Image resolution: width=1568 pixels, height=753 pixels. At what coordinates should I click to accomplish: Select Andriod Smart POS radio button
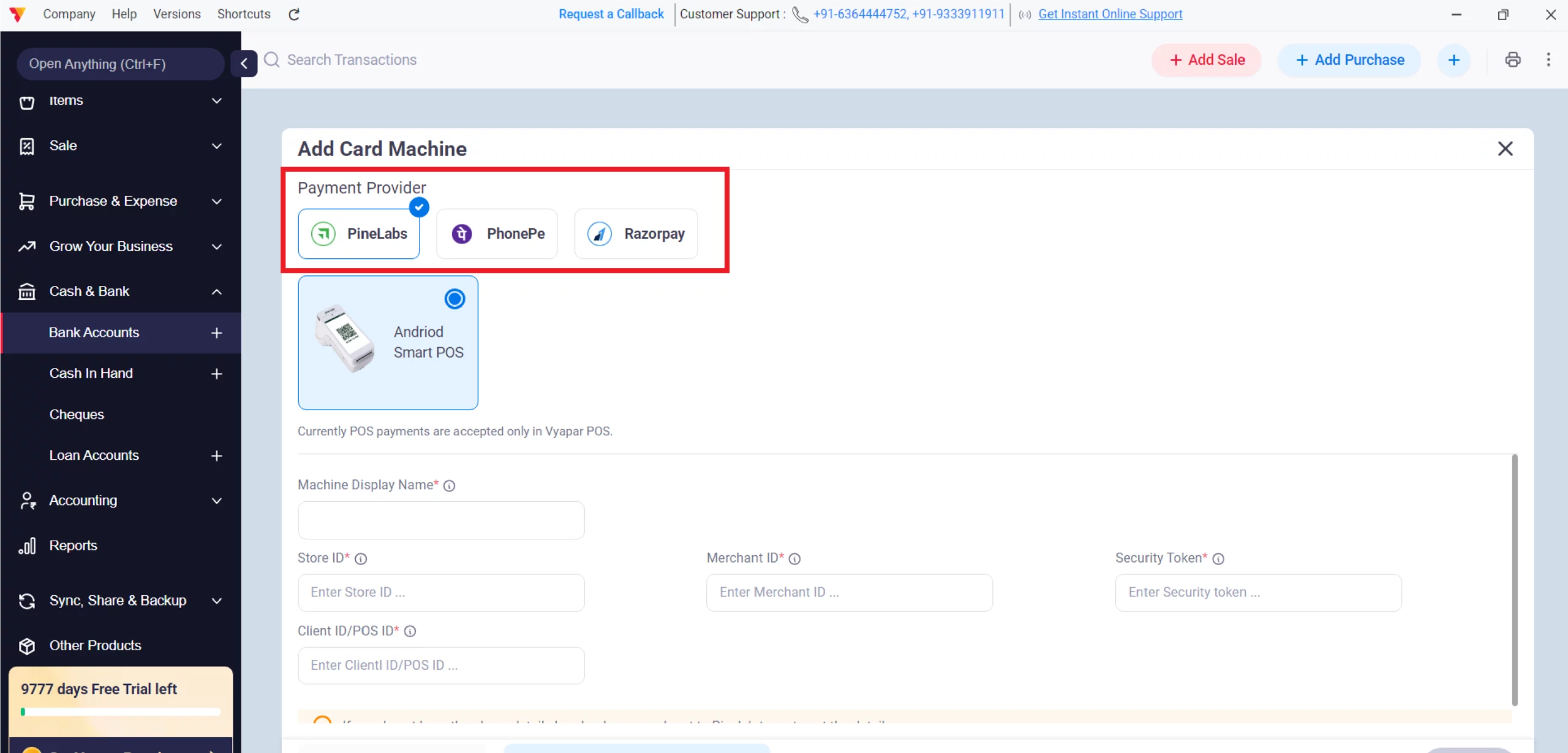tap(454, 299)
